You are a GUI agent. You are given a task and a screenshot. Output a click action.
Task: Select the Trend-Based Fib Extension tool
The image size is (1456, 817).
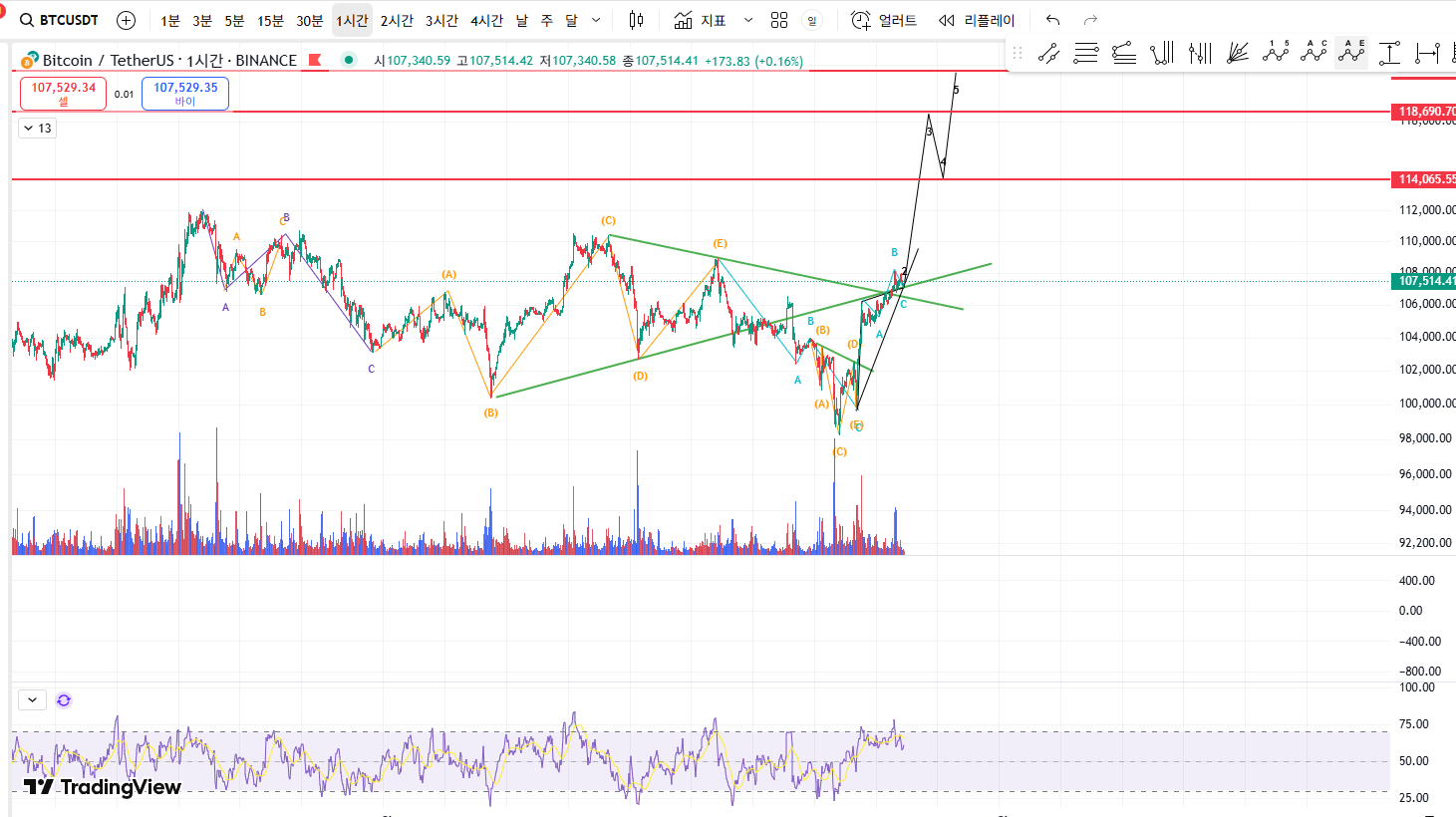pos(1124,53)
